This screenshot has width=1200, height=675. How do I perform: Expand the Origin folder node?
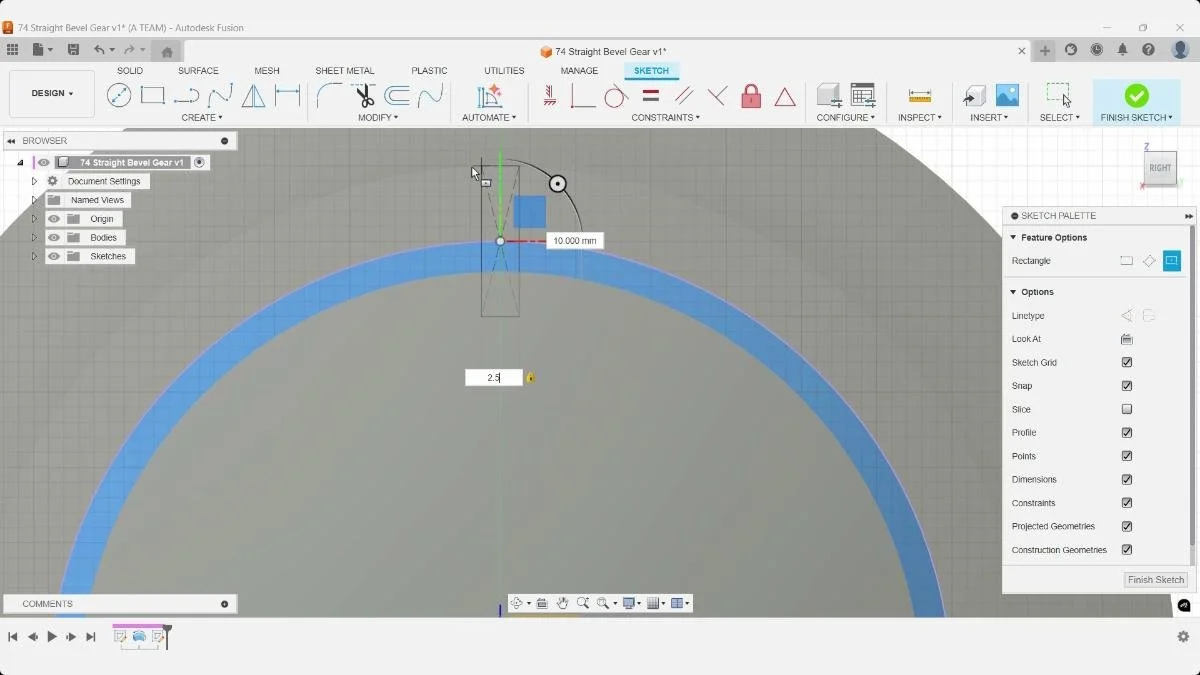click(34, 219)
